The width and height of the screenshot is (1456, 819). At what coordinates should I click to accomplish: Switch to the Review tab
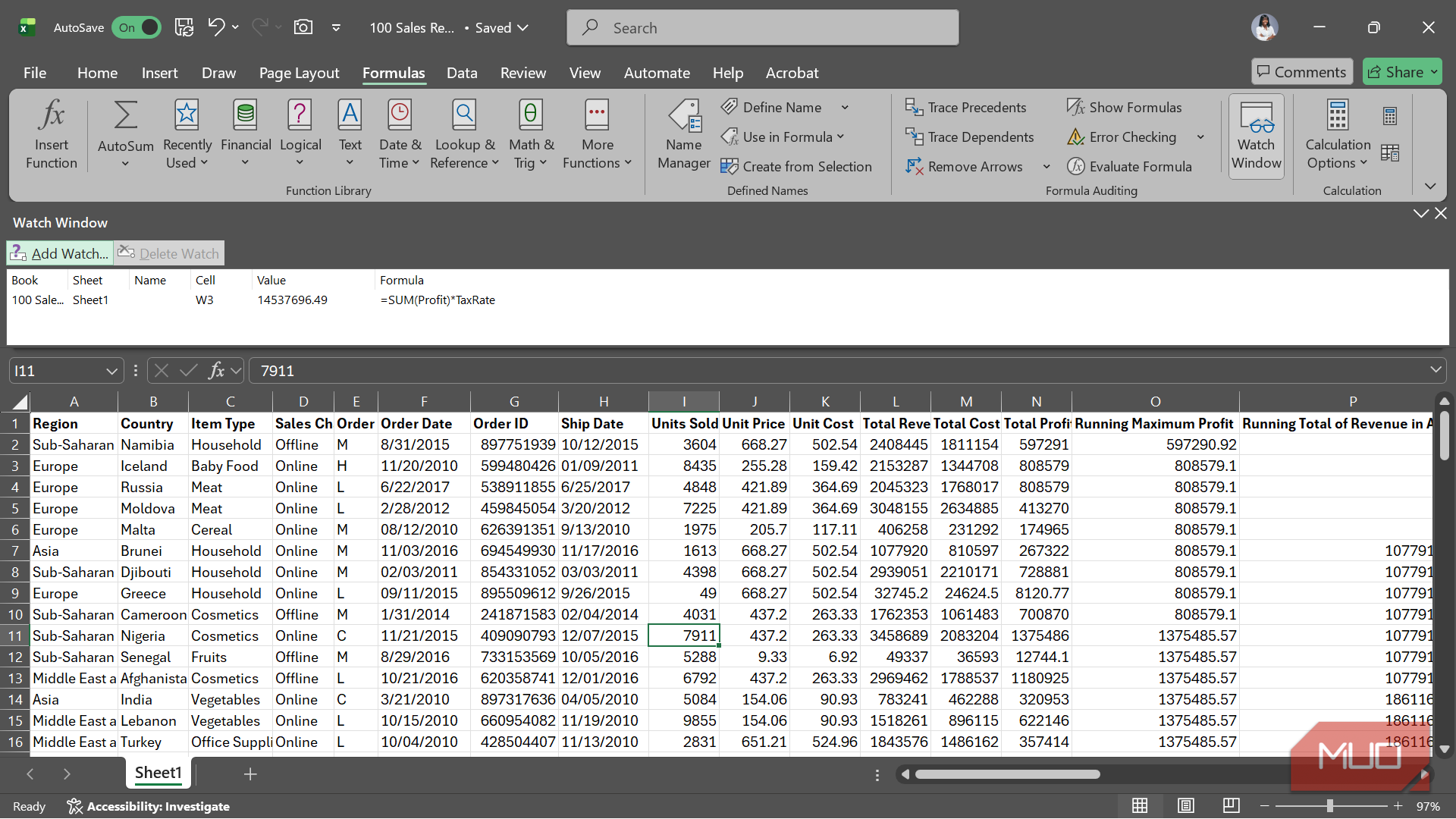tap(522, 73)
